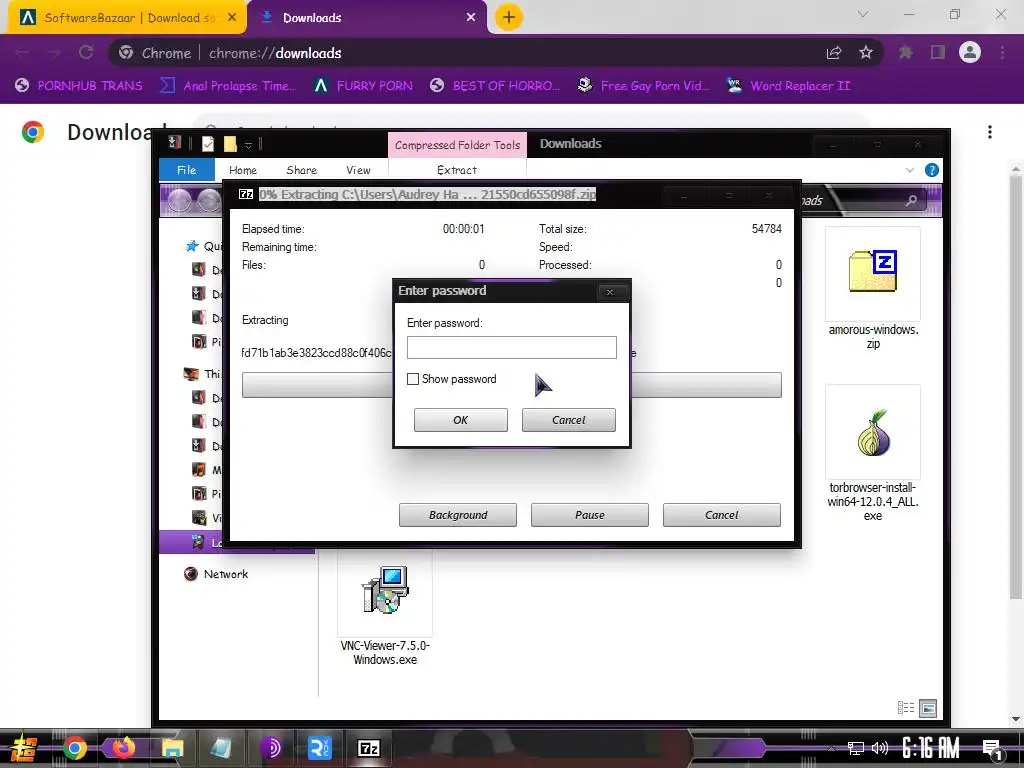
Task: Pause the 7-Zip extraction
Action: point(590,515)
